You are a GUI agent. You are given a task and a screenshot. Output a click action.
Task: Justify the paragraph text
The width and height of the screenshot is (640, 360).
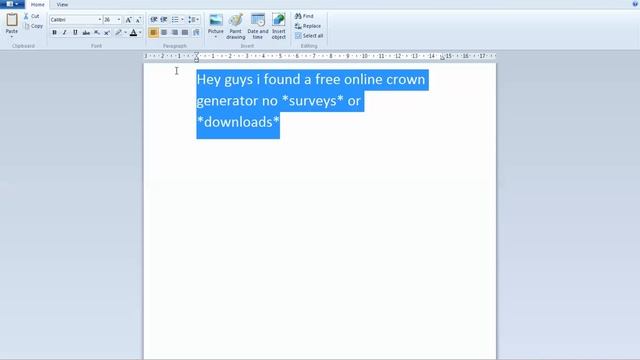[185, 32]
